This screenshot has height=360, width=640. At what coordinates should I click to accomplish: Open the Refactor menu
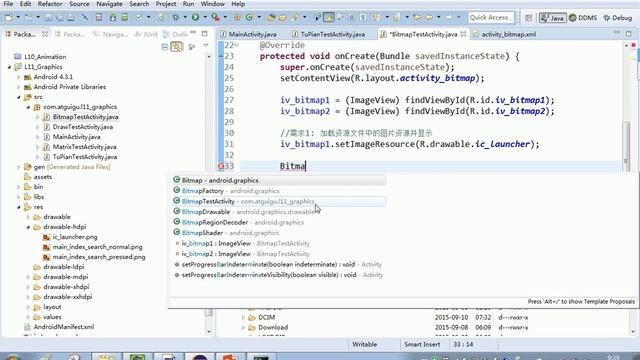click(x=50, y=4)
